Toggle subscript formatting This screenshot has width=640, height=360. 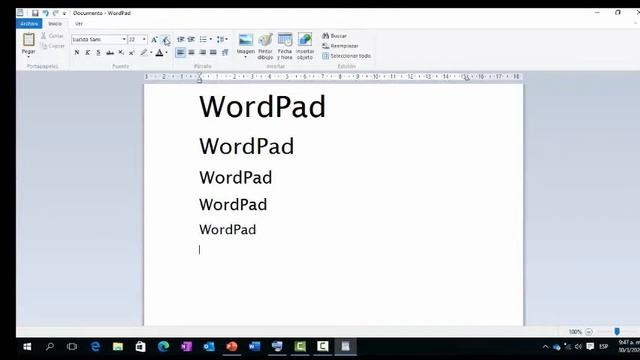click(121, 52)
